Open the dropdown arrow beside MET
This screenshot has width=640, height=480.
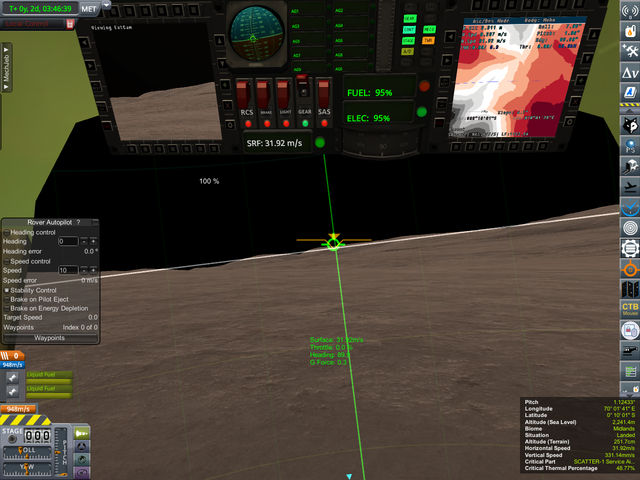pos(106,5)
